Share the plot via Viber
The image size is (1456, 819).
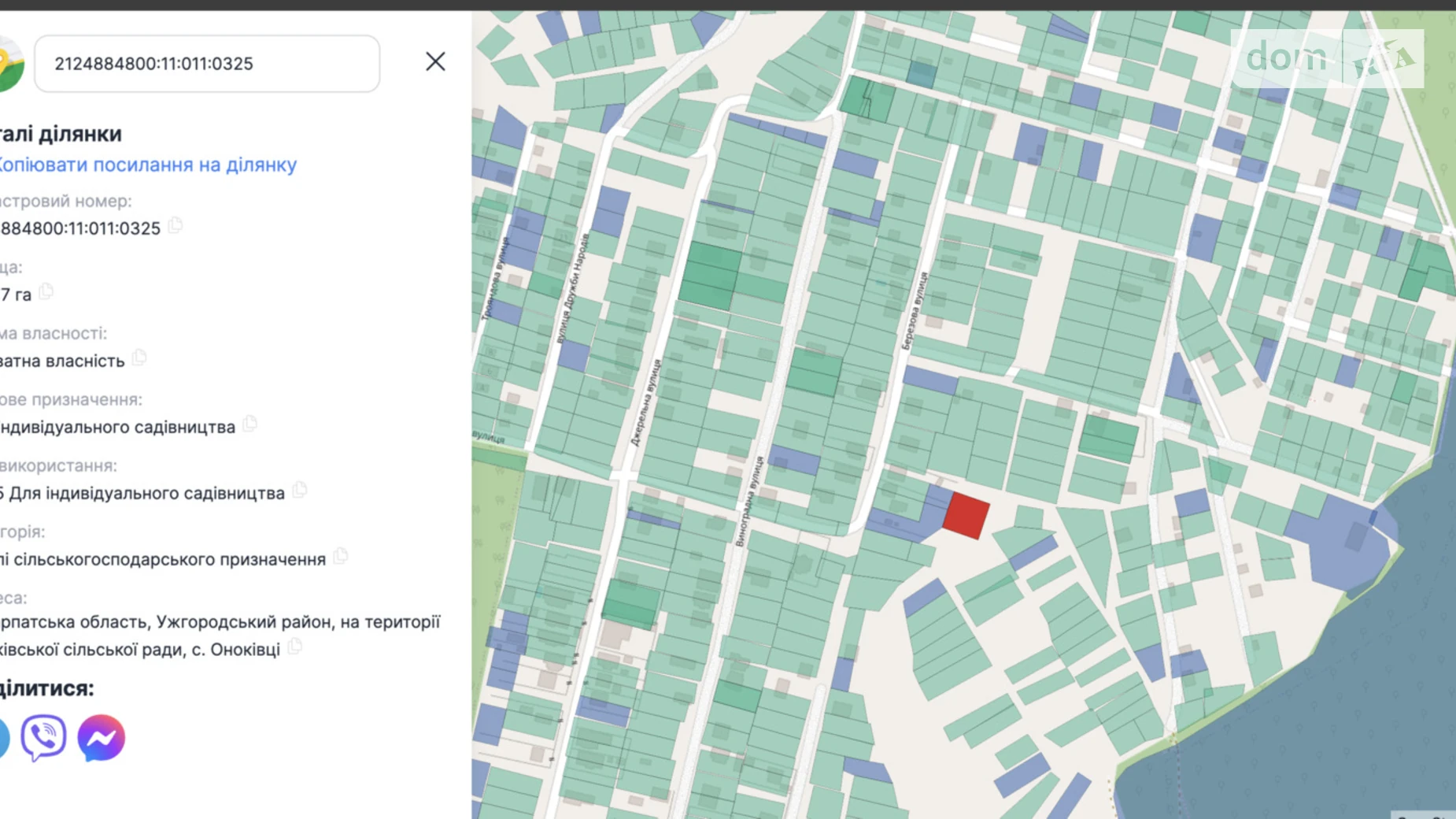(x=43, y=738)
